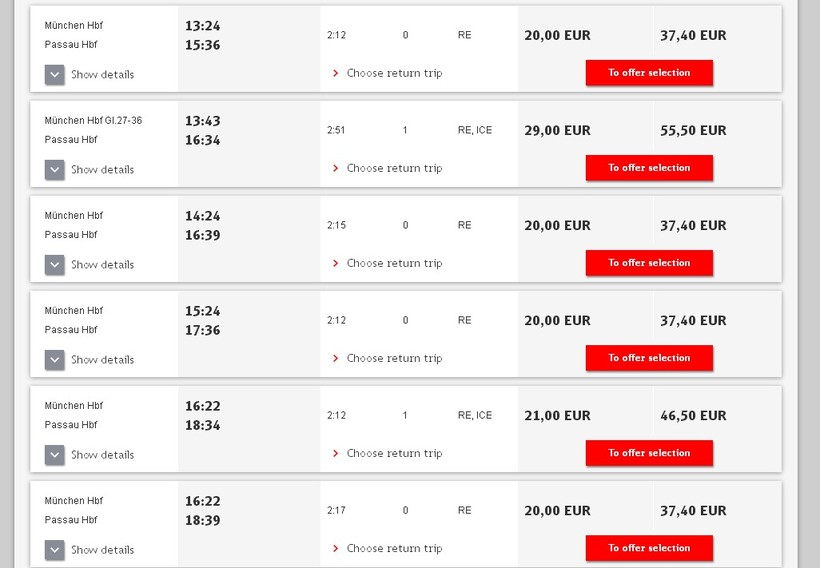The width and height of the screenshot is (820, 568).
Task: Open offer selection for the 13:24 train
Action: click(x=649, y=73)
